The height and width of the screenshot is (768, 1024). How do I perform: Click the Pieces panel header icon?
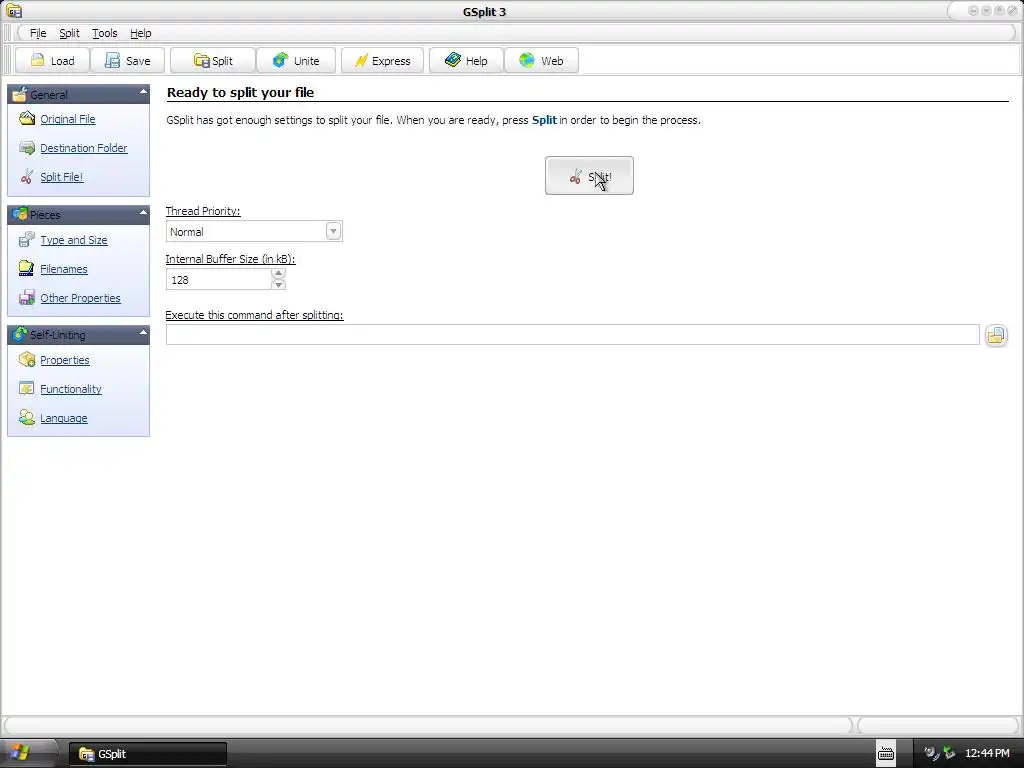20,214
